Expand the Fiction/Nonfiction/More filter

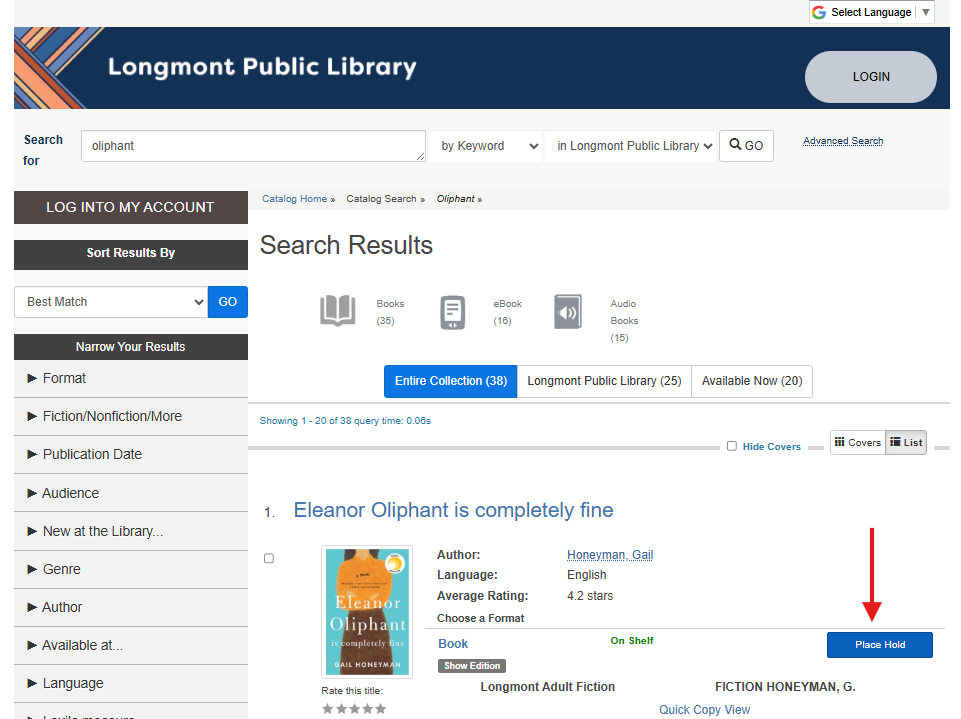pyautogui.click(x=131, y=416)
